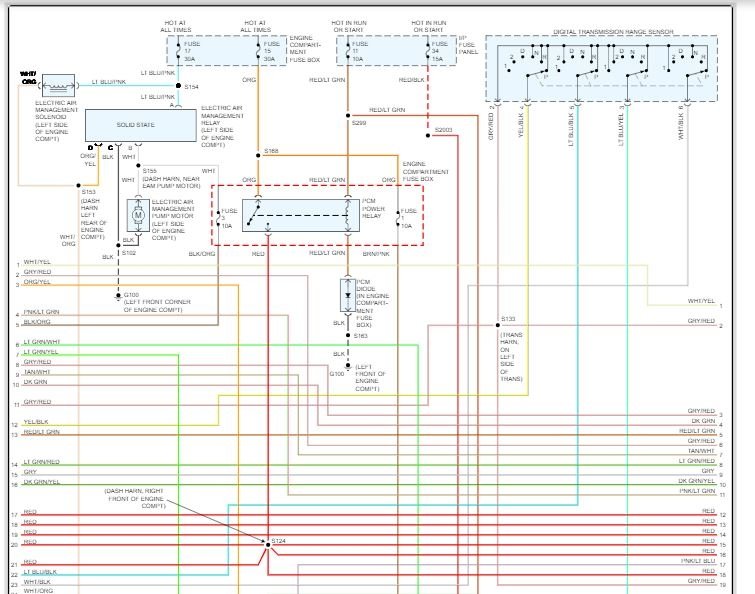The width and height of the screenshot is (755, 594).
Task: Click the LT GRN/YEL label at row 7
Action: 40,352
